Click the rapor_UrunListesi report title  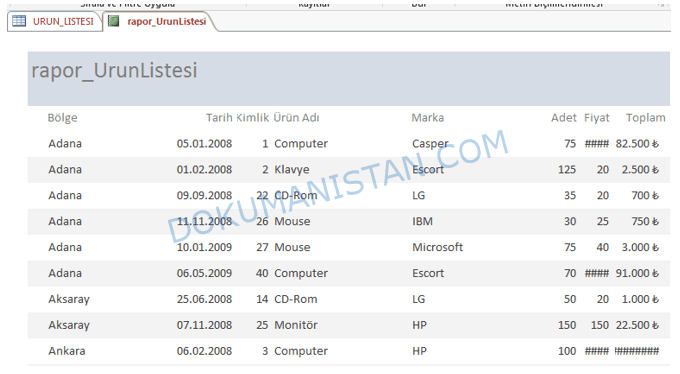tap(114, 70)
